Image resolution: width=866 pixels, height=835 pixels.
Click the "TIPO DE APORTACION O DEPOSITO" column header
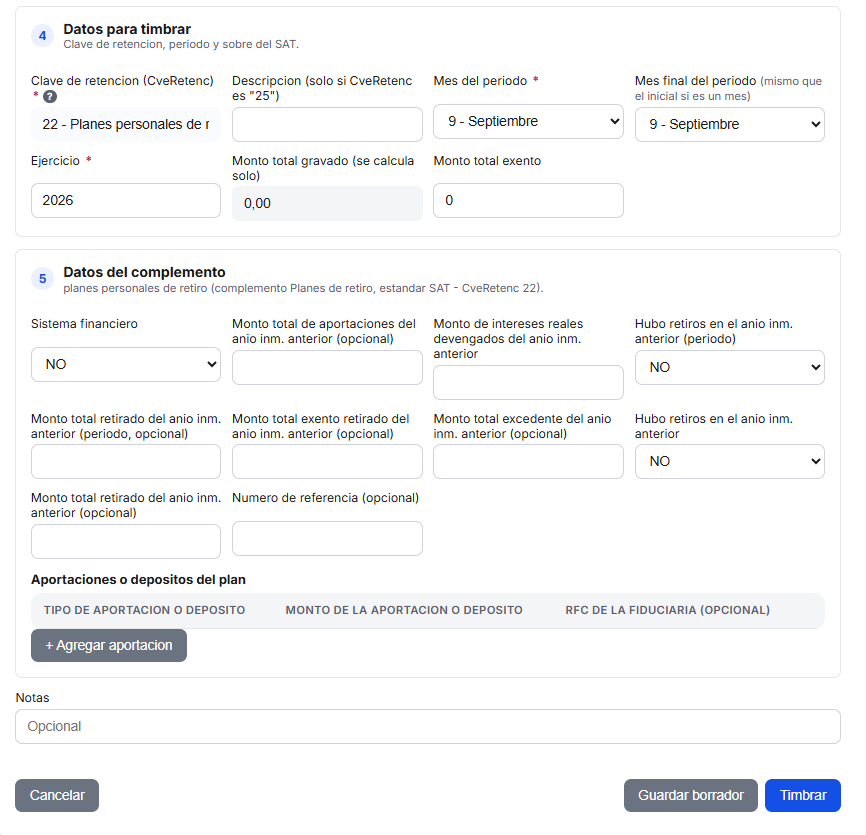coord(144,610)
